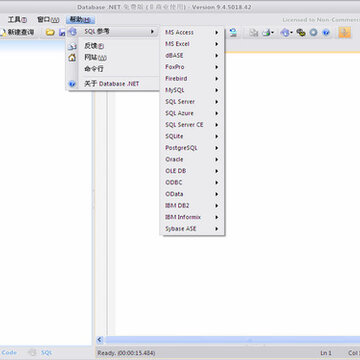
Task: Select the SQL 参考 menu entry
Action: coord(112,32)
